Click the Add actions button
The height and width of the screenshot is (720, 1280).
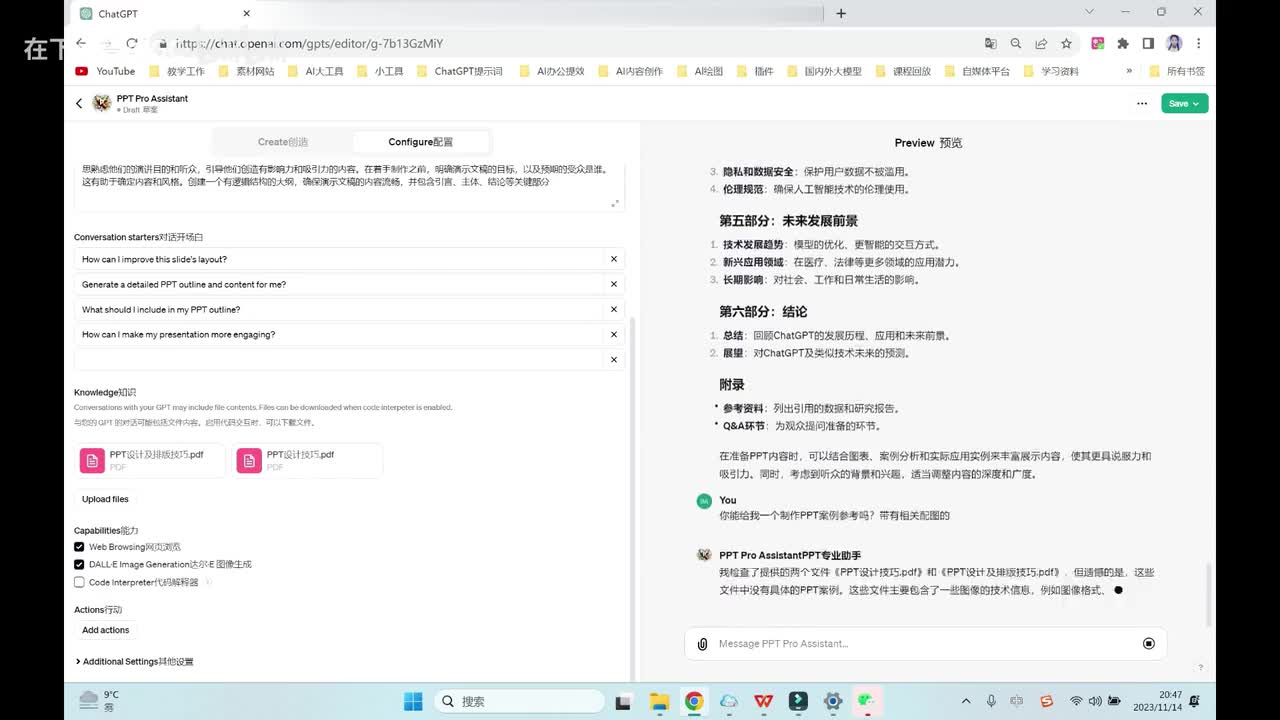(105, 630)
